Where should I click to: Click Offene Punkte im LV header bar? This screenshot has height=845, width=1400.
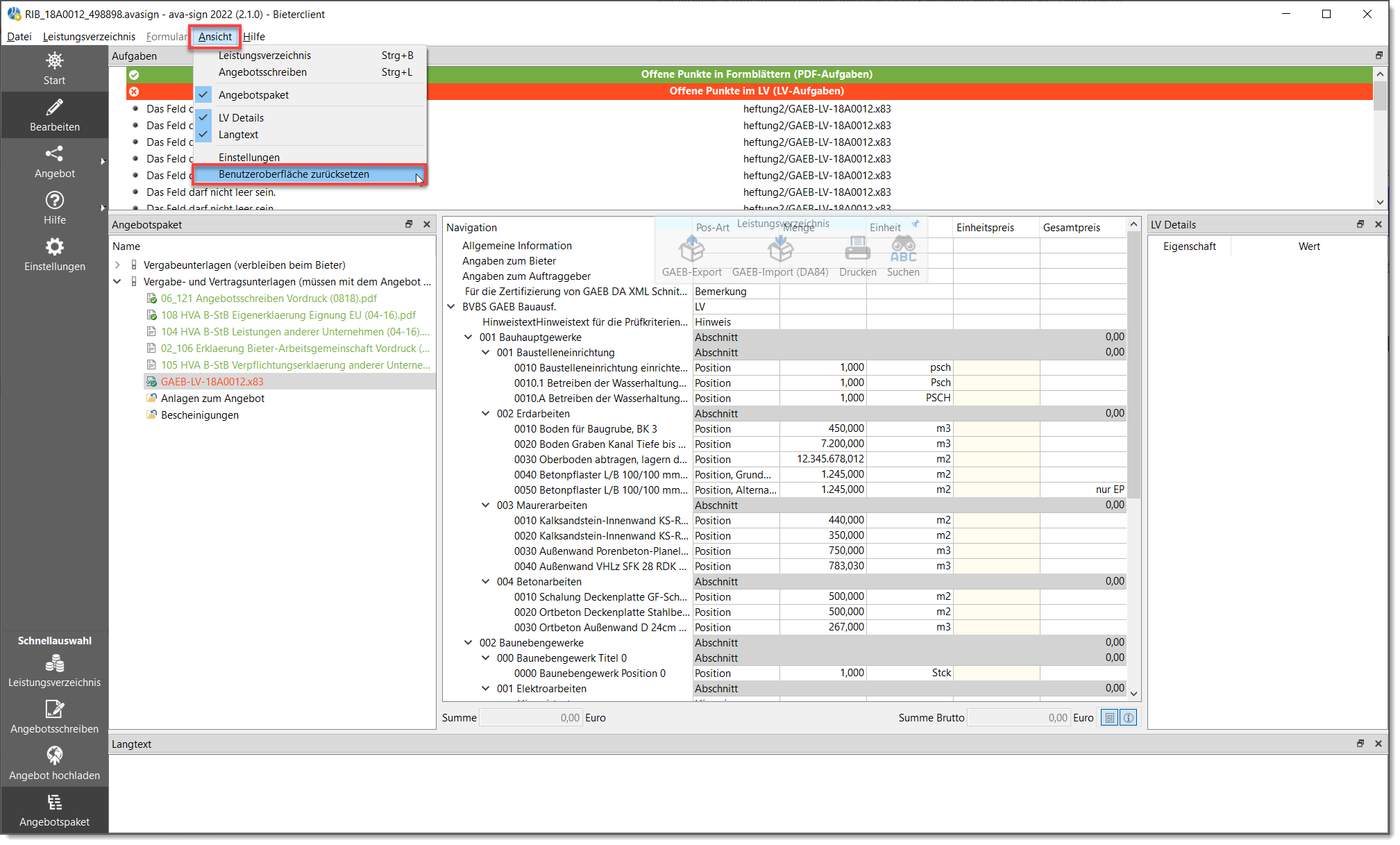pos(750,91)
